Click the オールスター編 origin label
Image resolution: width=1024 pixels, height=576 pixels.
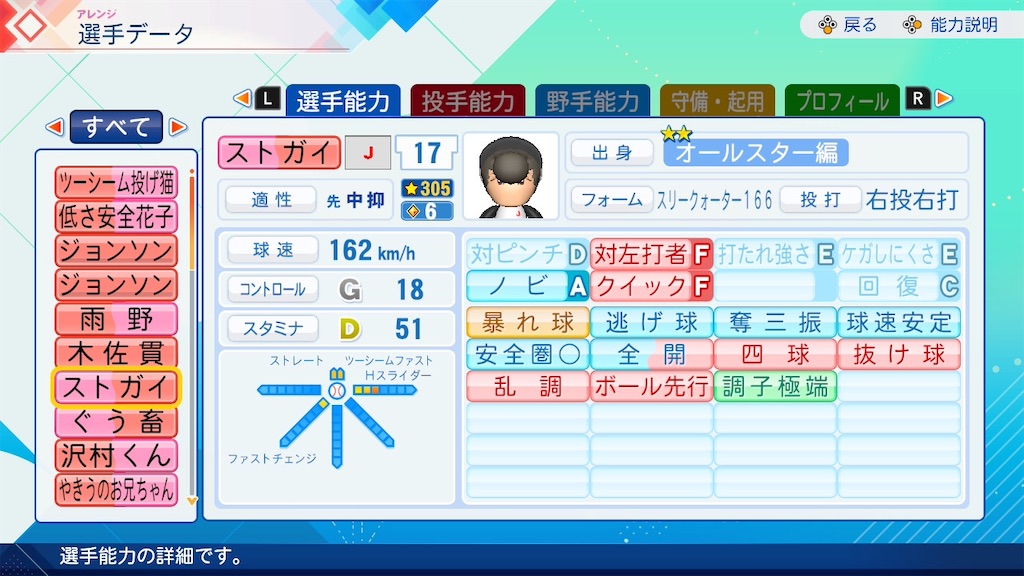pos(756,153)
